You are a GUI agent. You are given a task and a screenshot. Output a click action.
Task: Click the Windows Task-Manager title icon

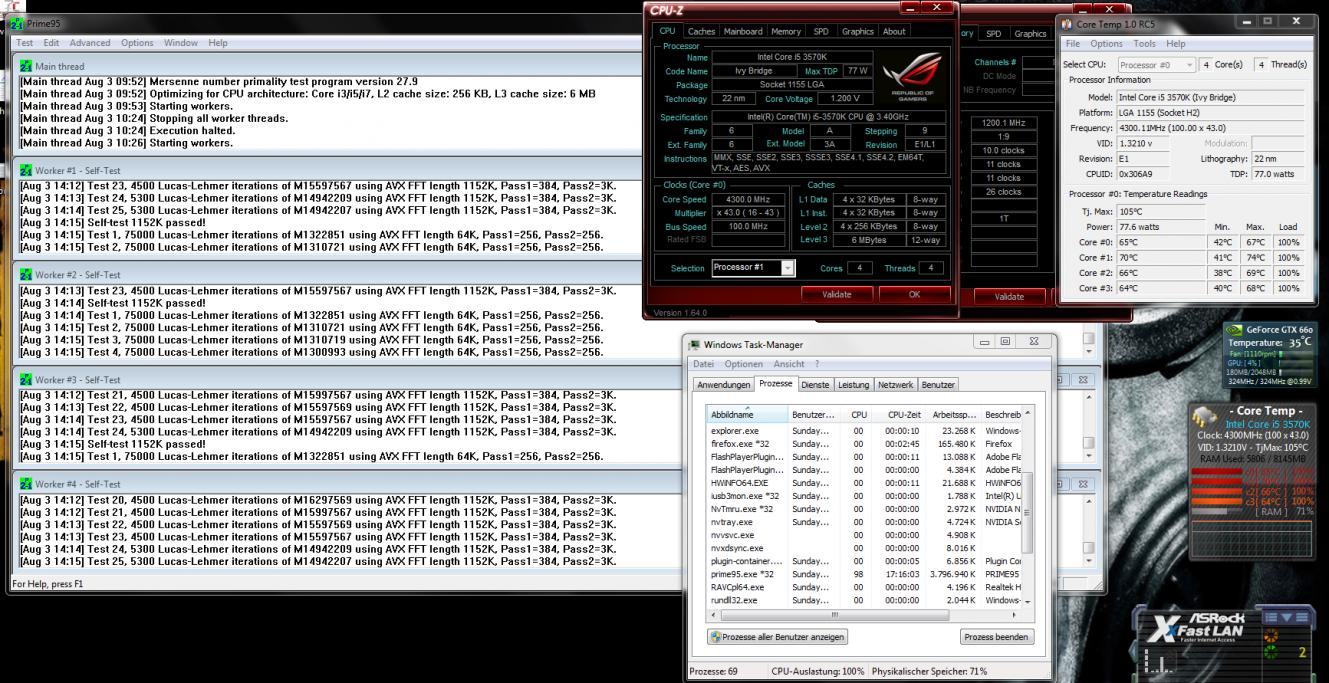tap(695, 345)
